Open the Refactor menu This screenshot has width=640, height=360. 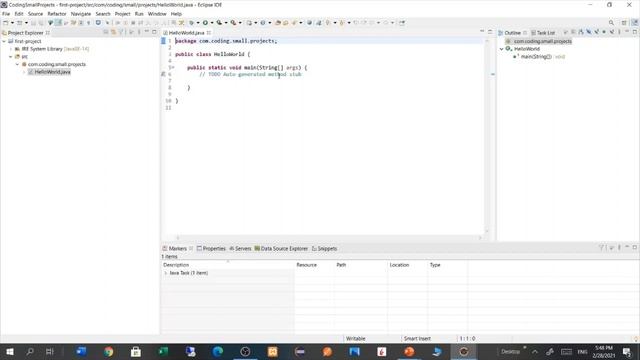tap(57, 14)
